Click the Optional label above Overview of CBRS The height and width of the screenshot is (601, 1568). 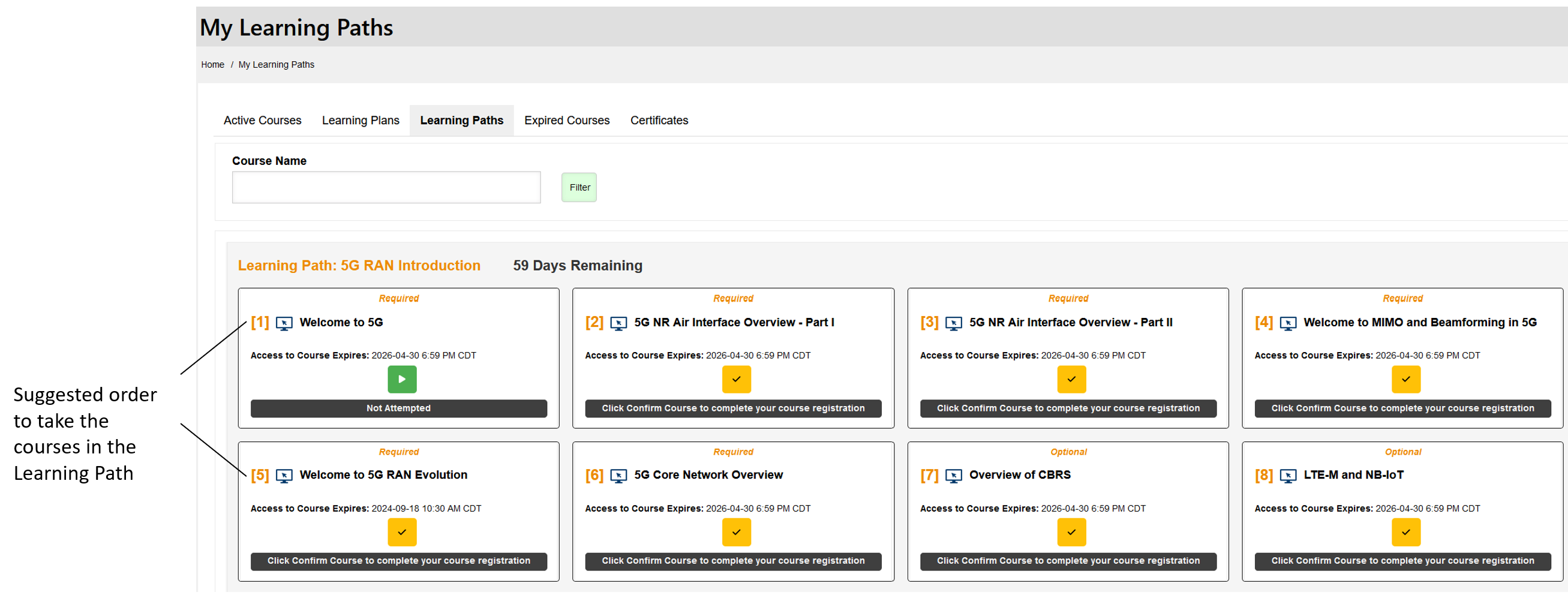coord(1068,452)
